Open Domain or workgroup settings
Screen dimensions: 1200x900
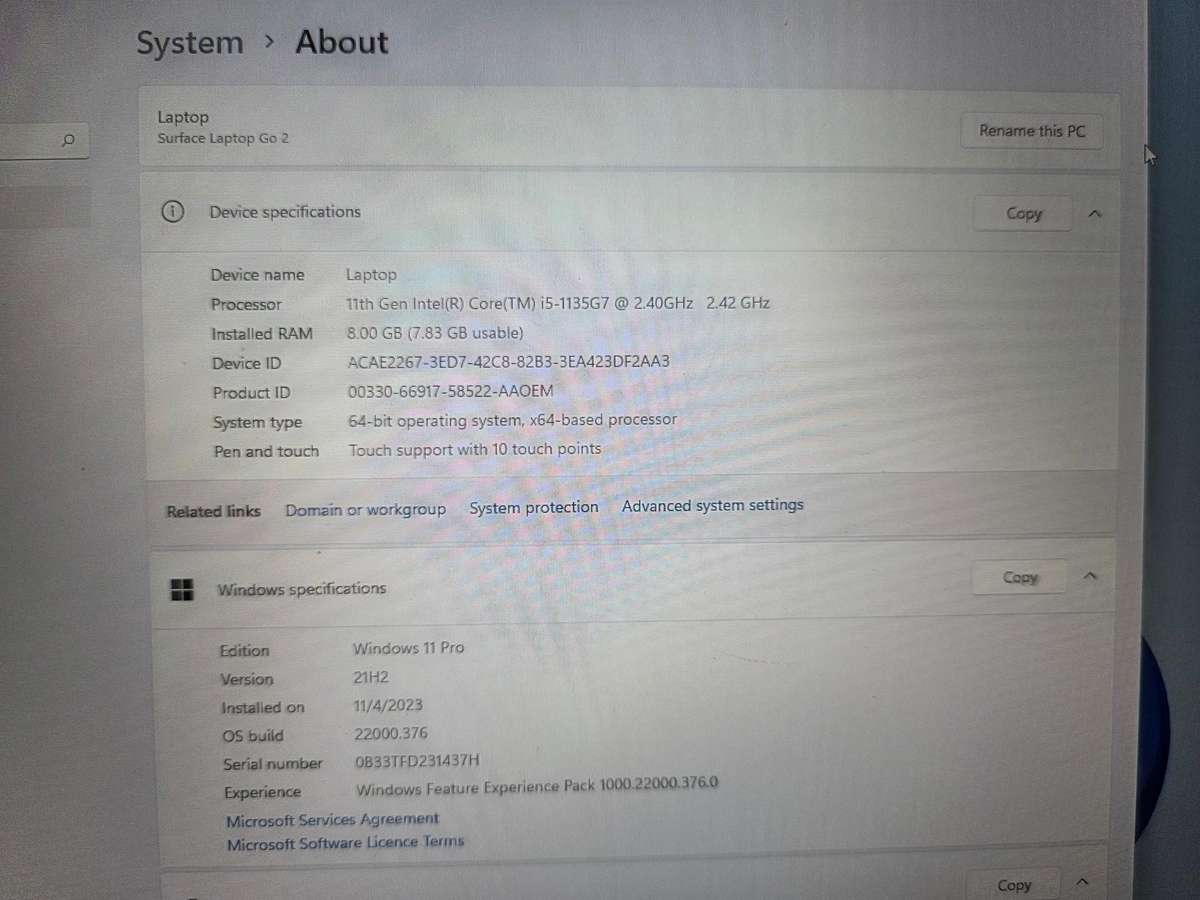pyautogui.click(x=365, y=509)
